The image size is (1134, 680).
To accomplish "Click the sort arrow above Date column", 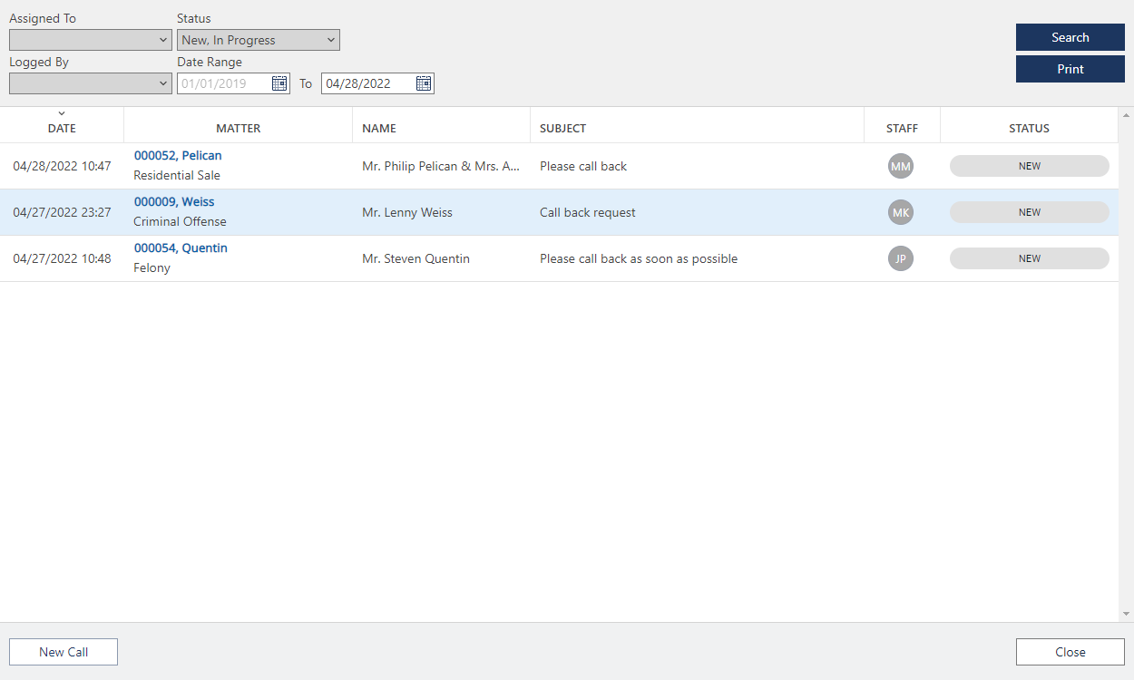I will (62, 114).
